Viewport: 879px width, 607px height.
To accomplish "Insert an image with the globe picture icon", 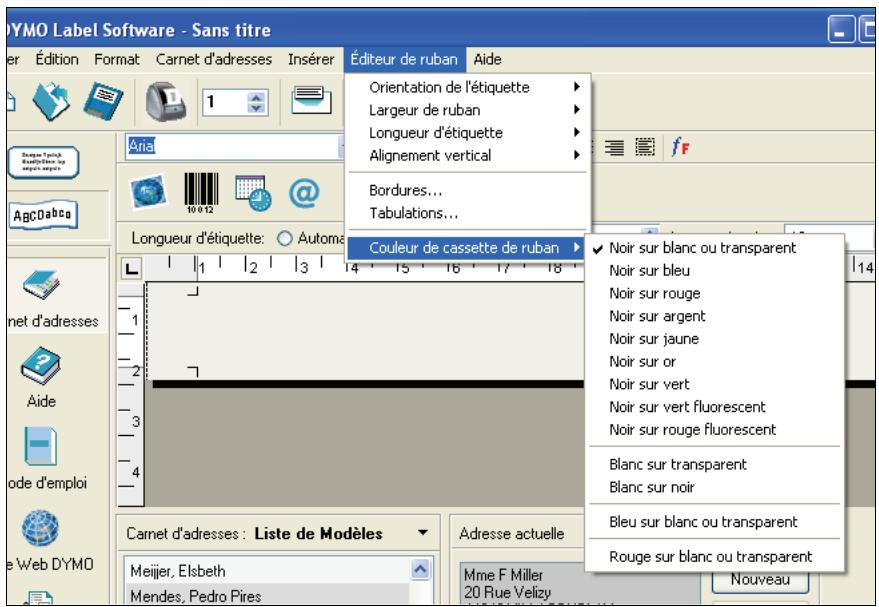I will 147,192.
